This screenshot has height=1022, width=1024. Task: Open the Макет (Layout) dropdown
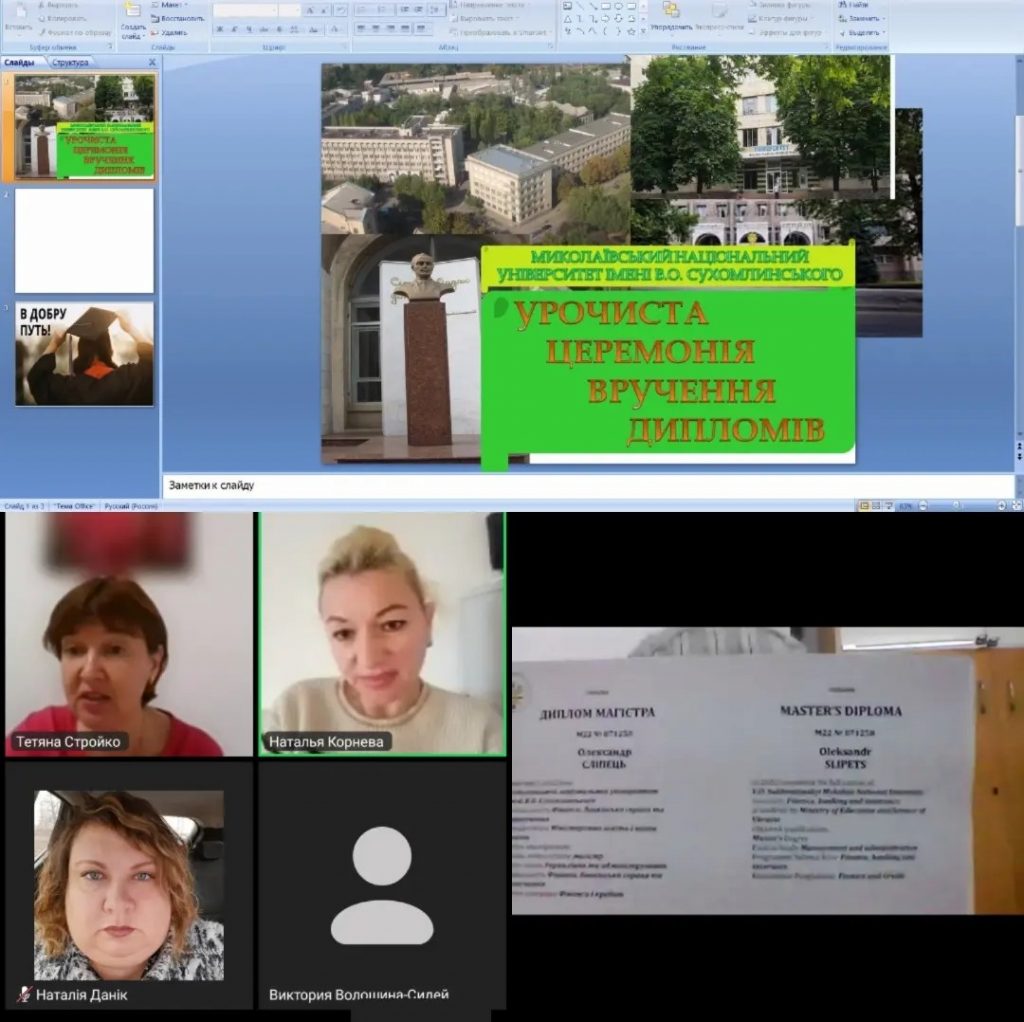coord(172,5)
